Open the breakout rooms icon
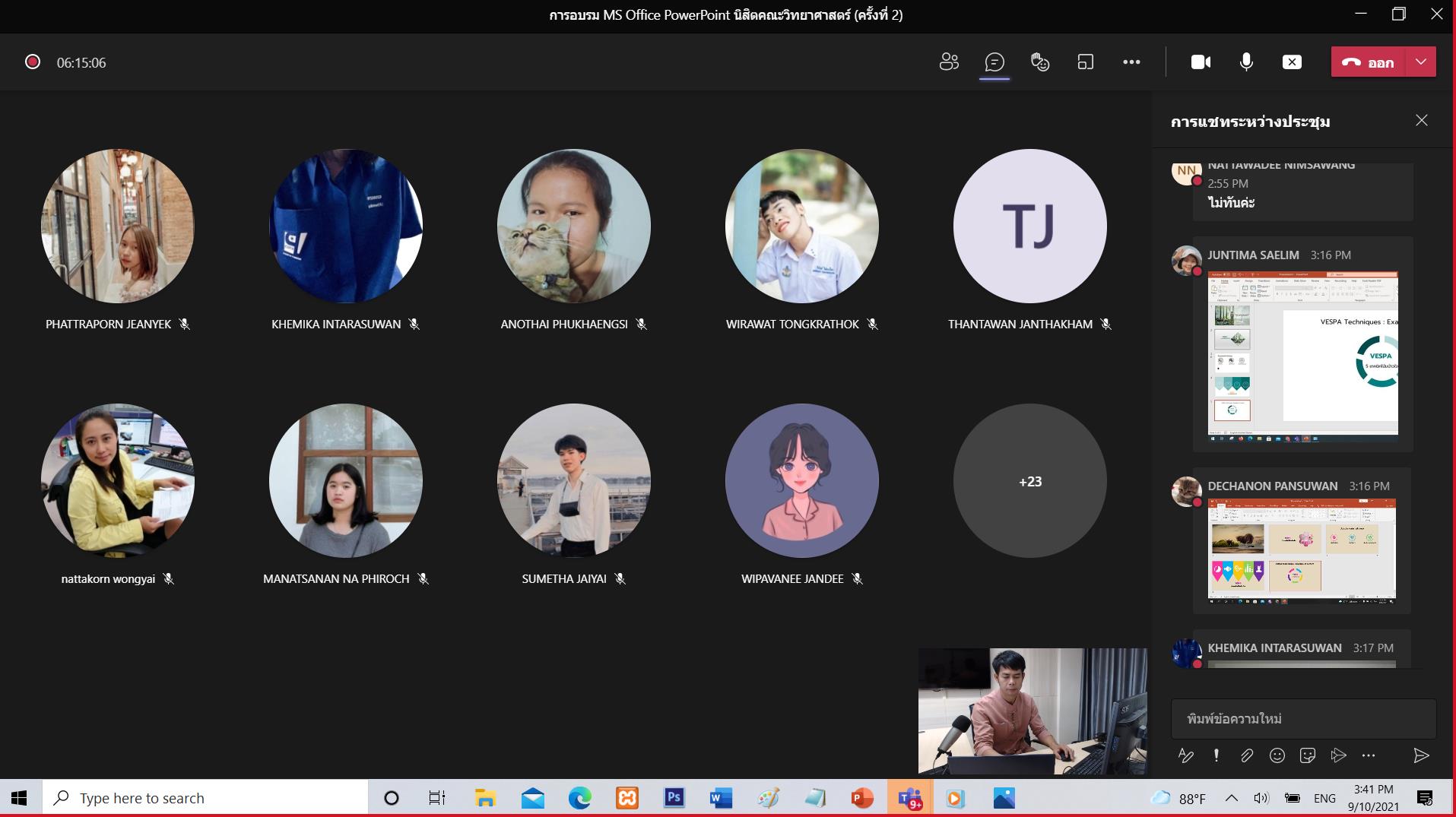 [x=1086, y=62]
